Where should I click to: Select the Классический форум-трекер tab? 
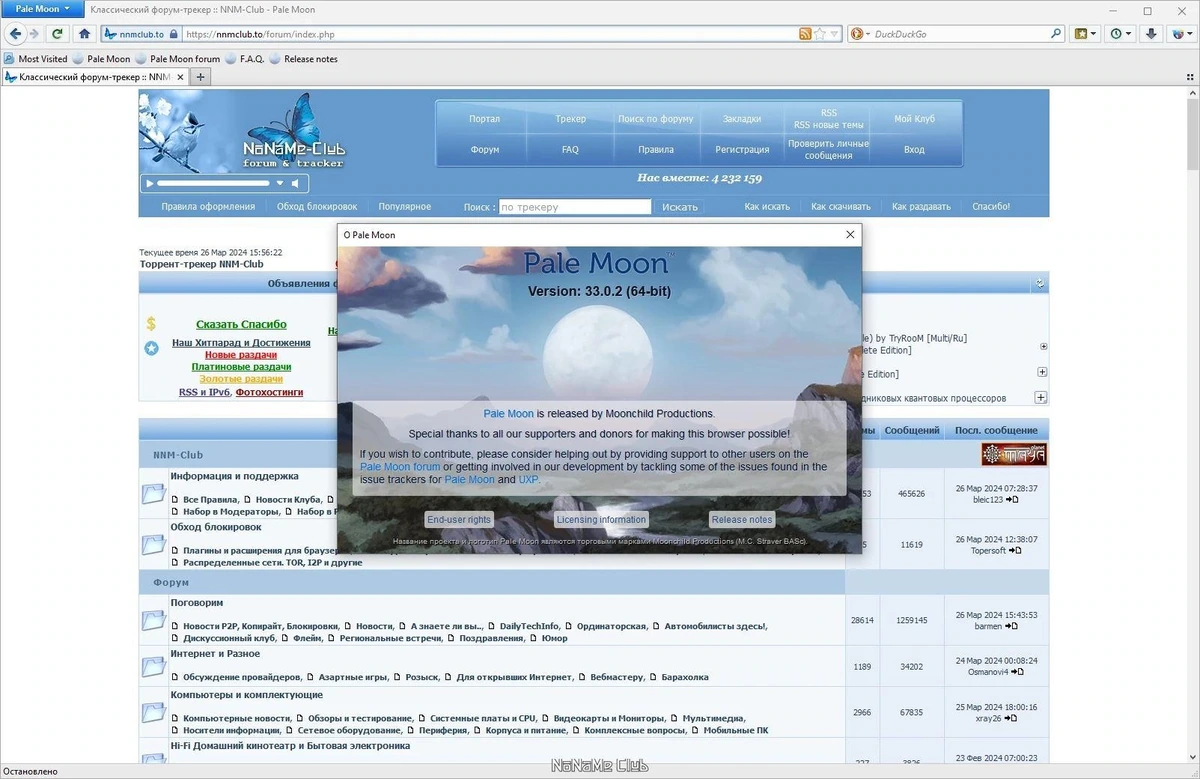tap(95, 76)
